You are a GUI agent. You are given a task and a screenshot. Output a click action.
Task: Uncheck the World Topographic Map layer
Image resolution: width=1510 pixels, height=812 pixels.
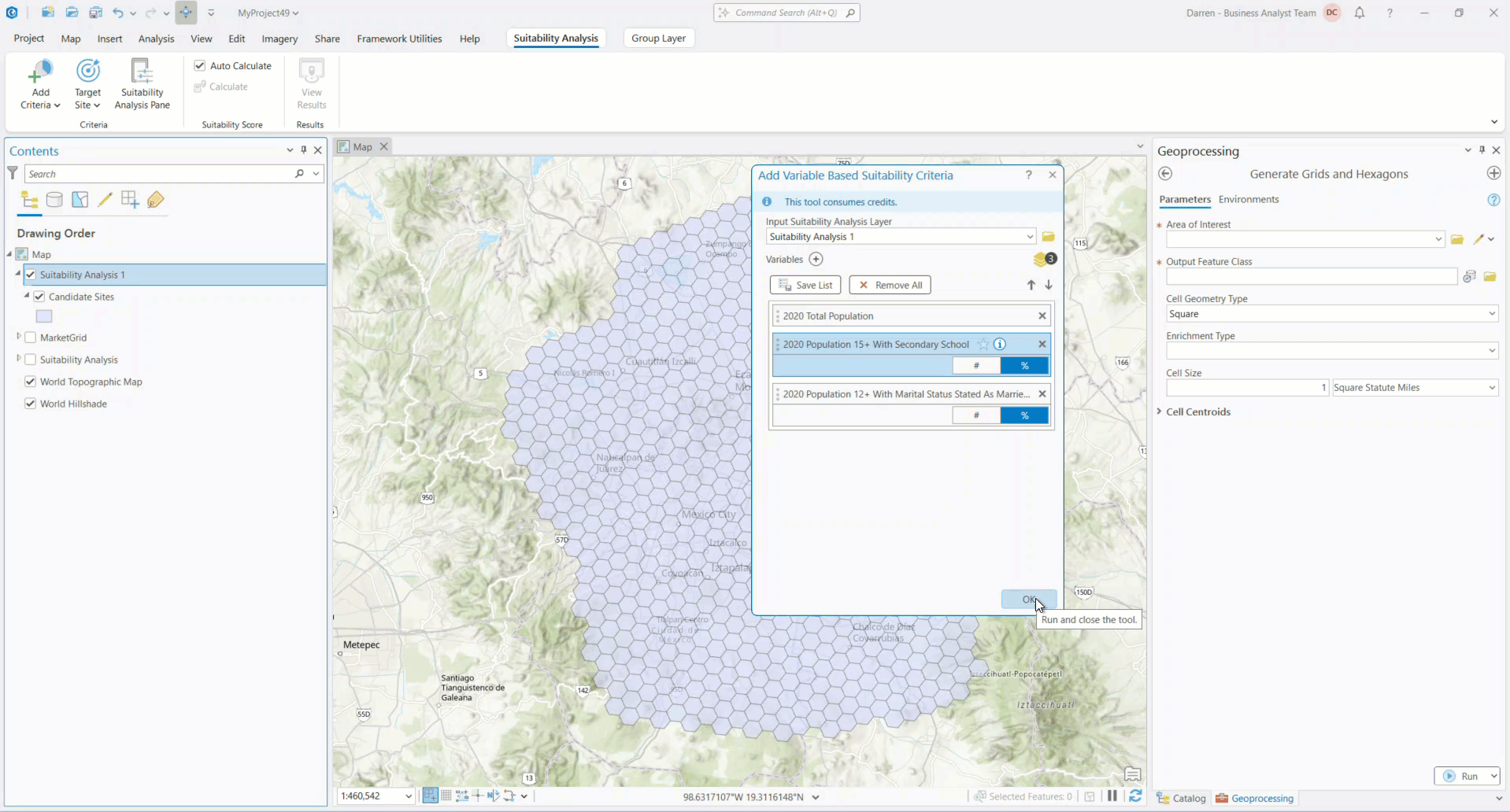click(x=31, y=382)
